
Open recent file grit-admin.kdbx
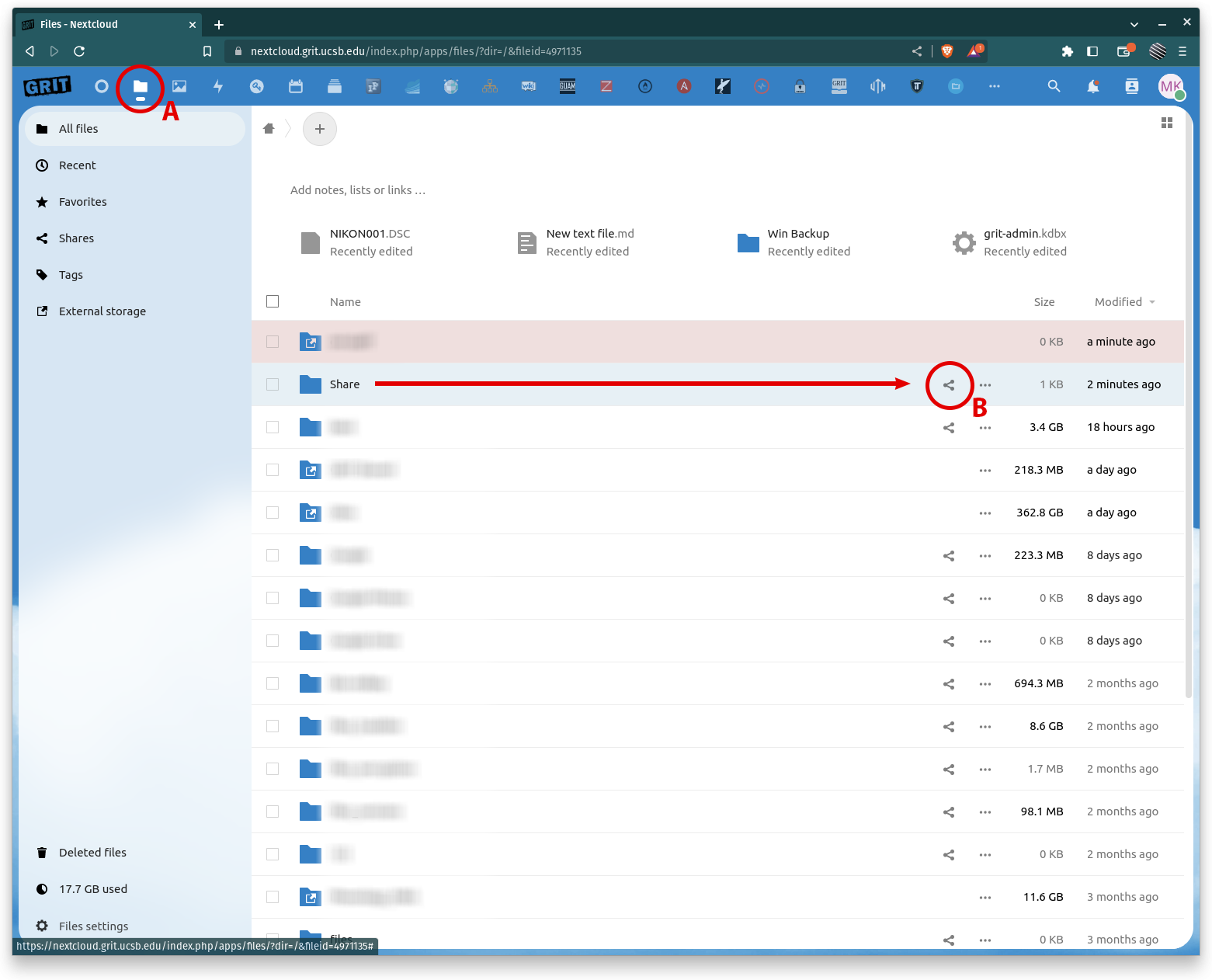(x=1010, y=242)
